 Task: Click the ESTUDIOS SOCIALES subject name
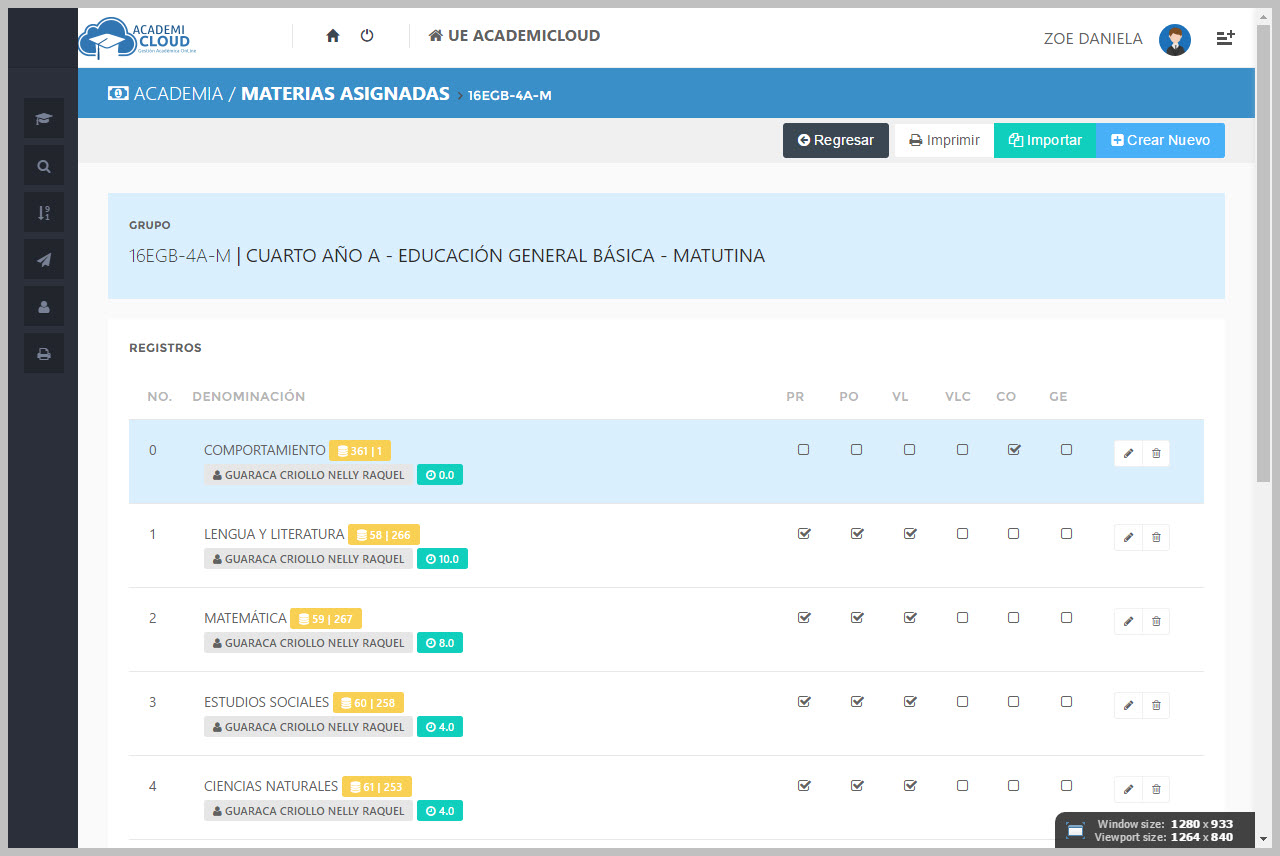tap(266, 702)
